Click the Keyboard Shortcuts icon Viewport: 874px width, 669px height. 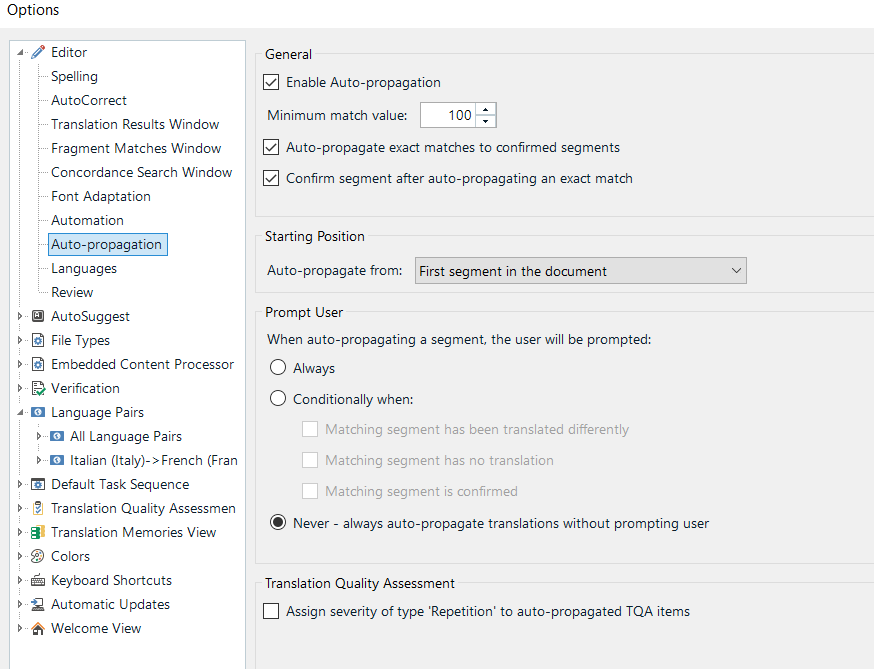(38, 580)
